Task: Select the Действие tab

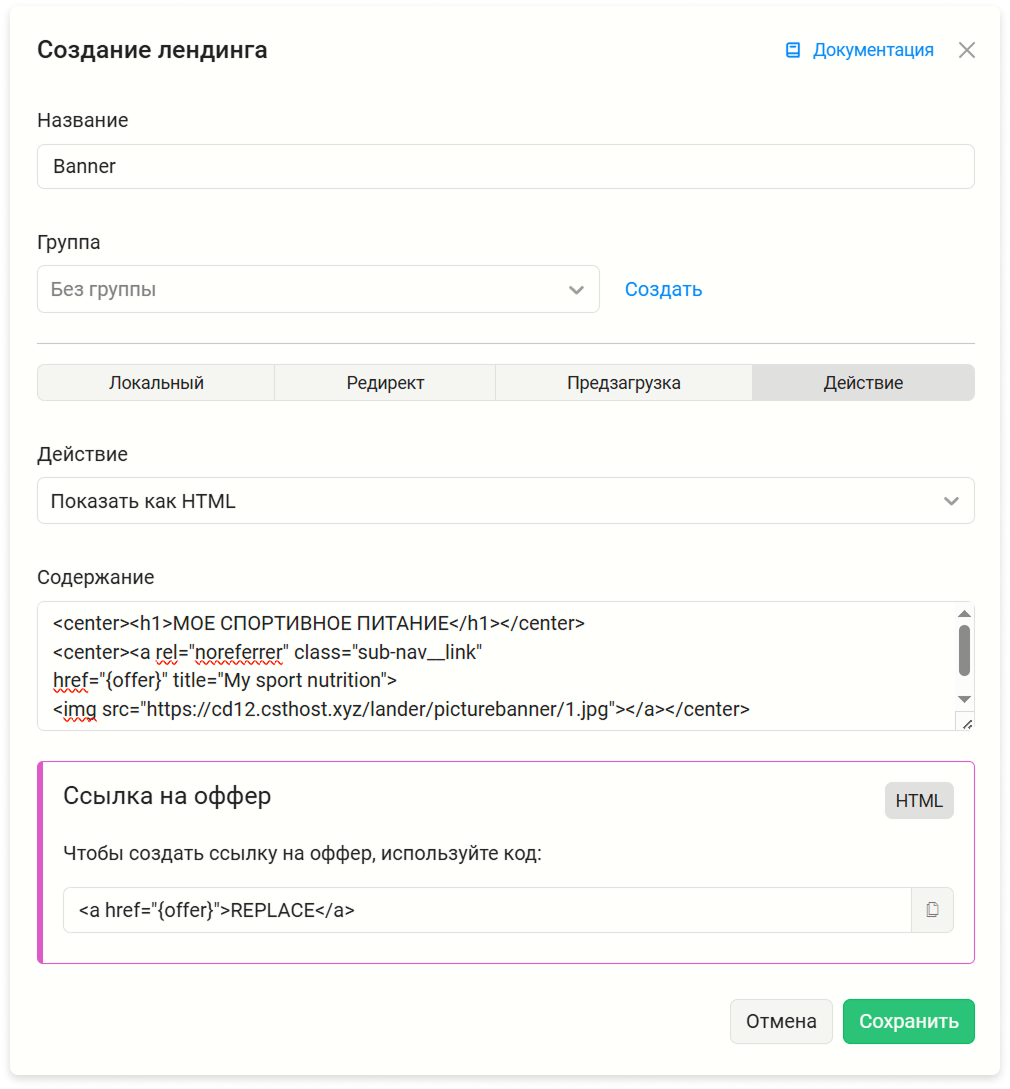Action: click(863, 383)
